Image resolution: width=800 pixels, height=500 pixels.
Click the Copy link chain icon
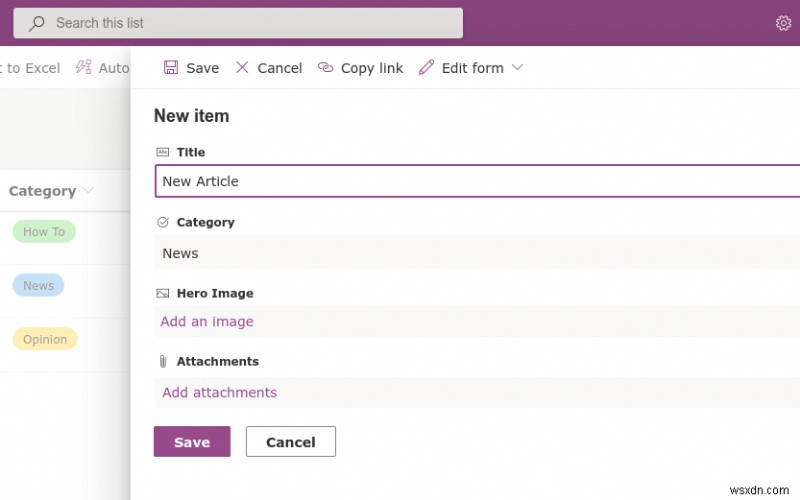tap(325, 67)
